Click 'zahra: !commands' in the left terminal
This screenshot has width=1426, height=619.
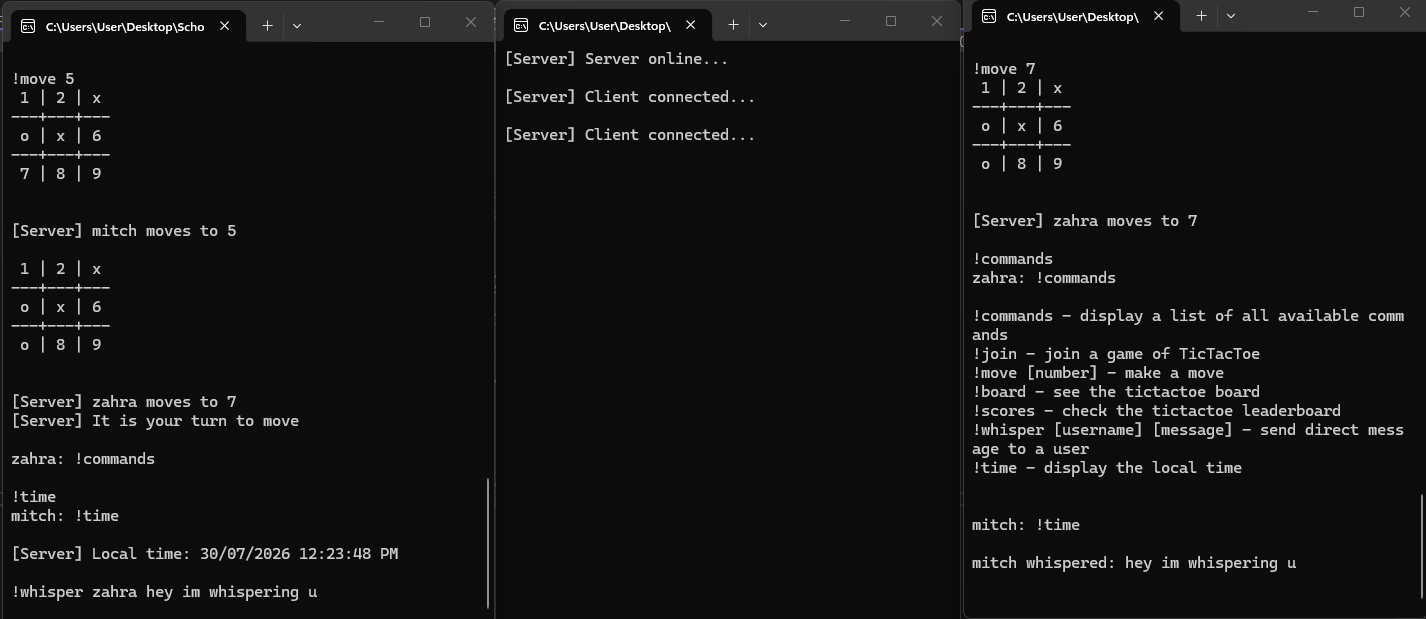[83, 459]
